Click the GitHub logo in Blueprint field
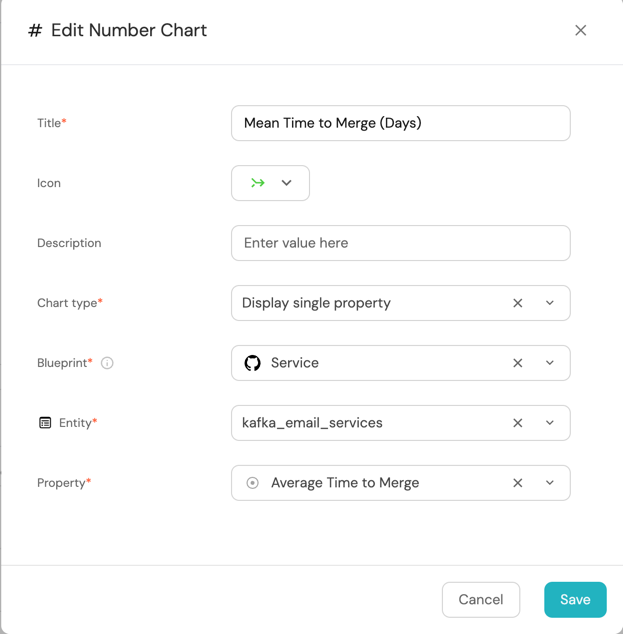This screenshot has width=623, height=634. (253, 363)
